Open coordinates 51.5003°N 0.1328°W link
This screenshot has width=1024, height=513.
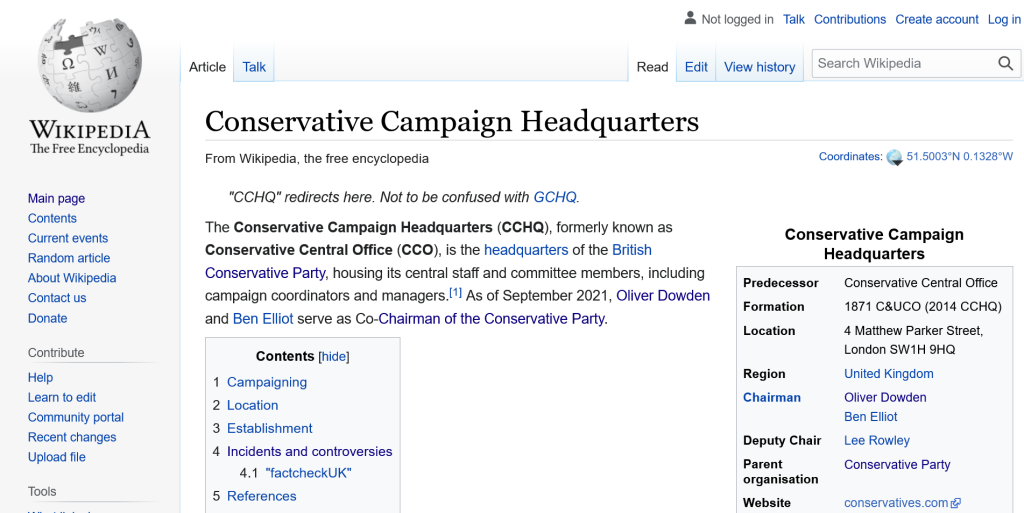point(959,157)
